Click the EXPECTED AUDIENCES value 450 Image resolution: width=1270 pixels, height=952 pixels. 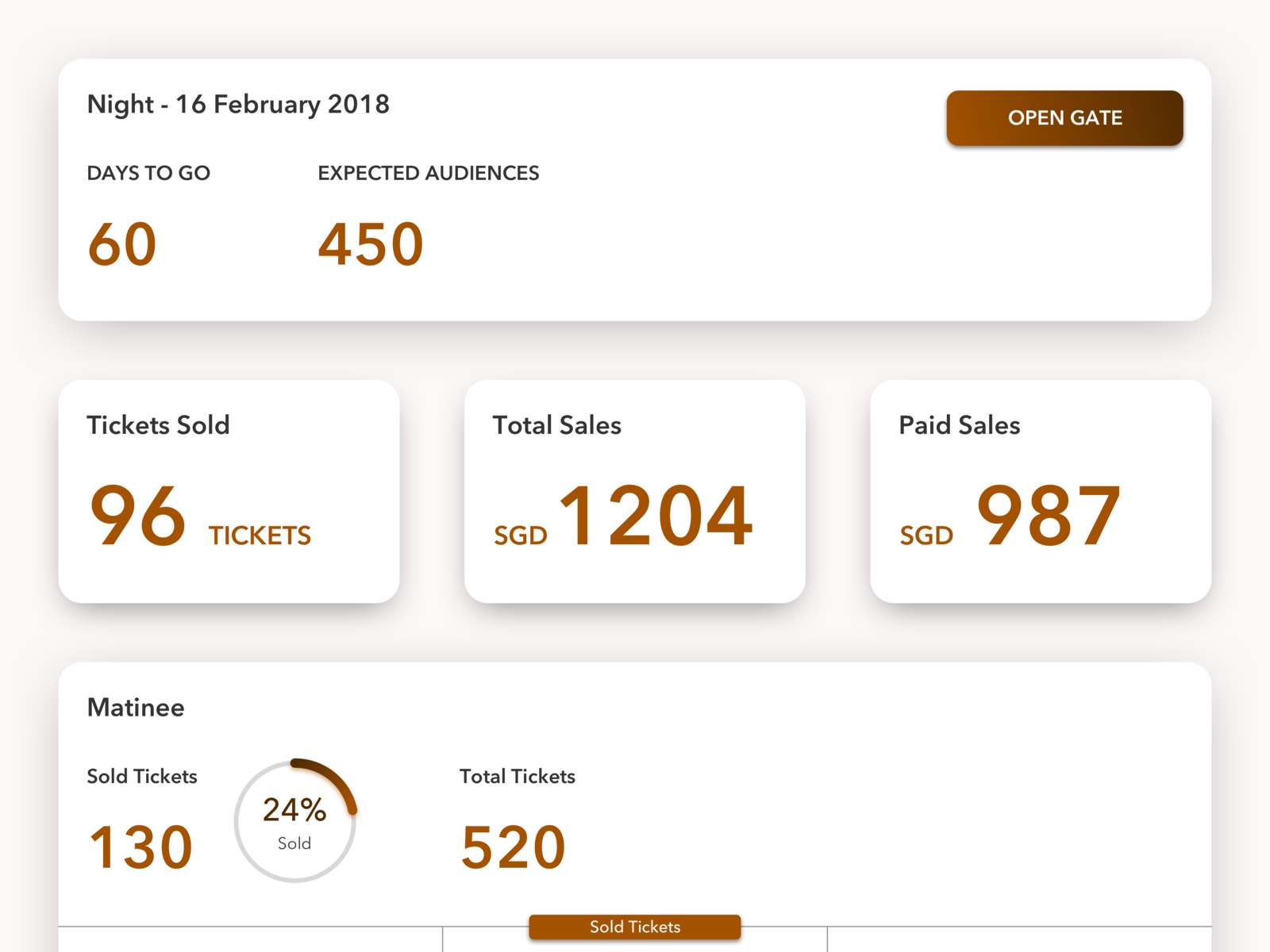pos(370,243)
